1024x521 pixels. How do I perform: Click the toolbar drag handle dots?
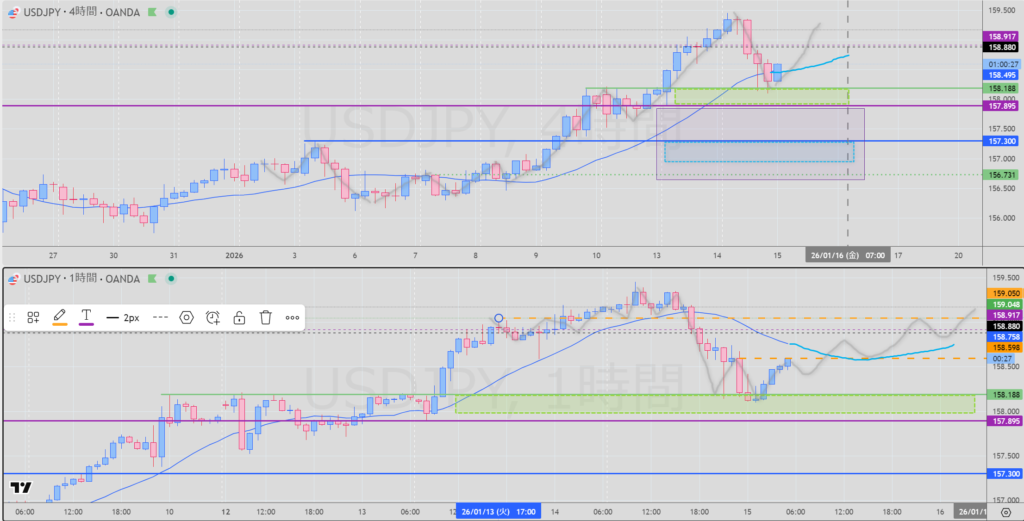[12, 317]
